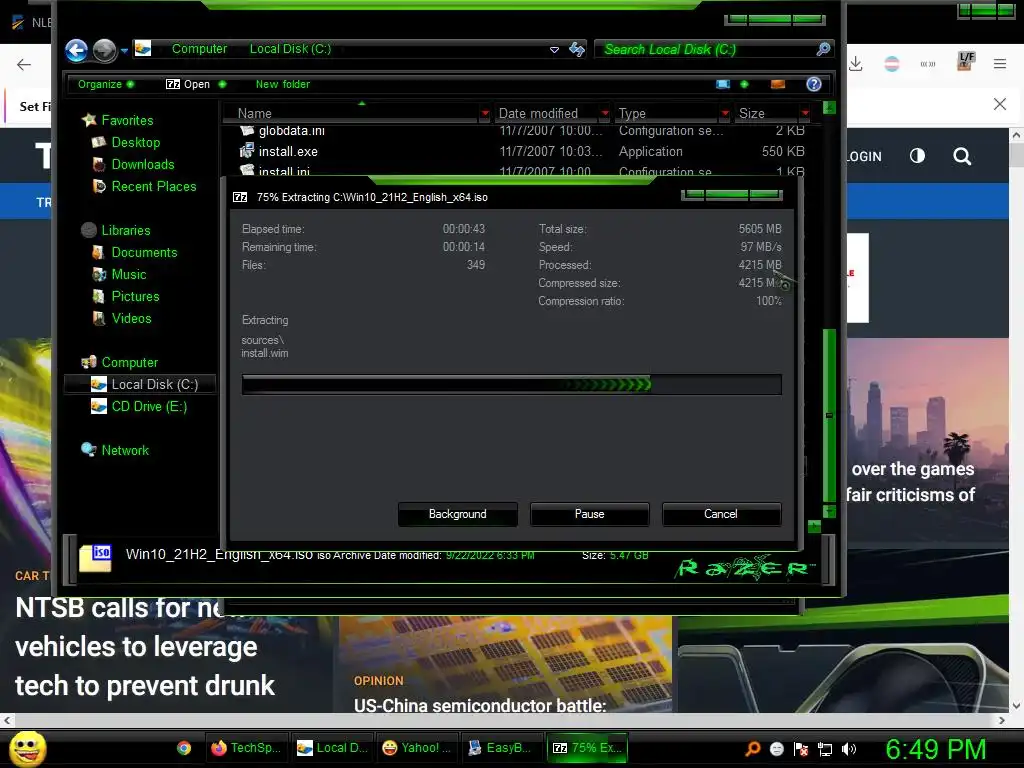This screenshot has height=768, width=1024.
Task: Open Videos library
Action: pos(131,319)
